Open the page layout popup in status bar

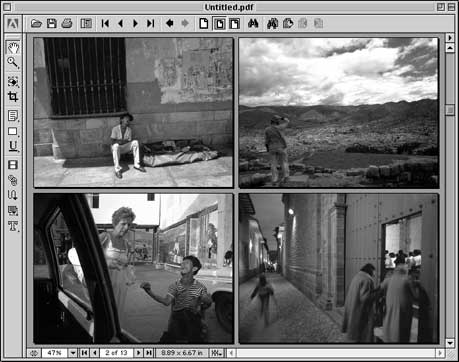216,353
